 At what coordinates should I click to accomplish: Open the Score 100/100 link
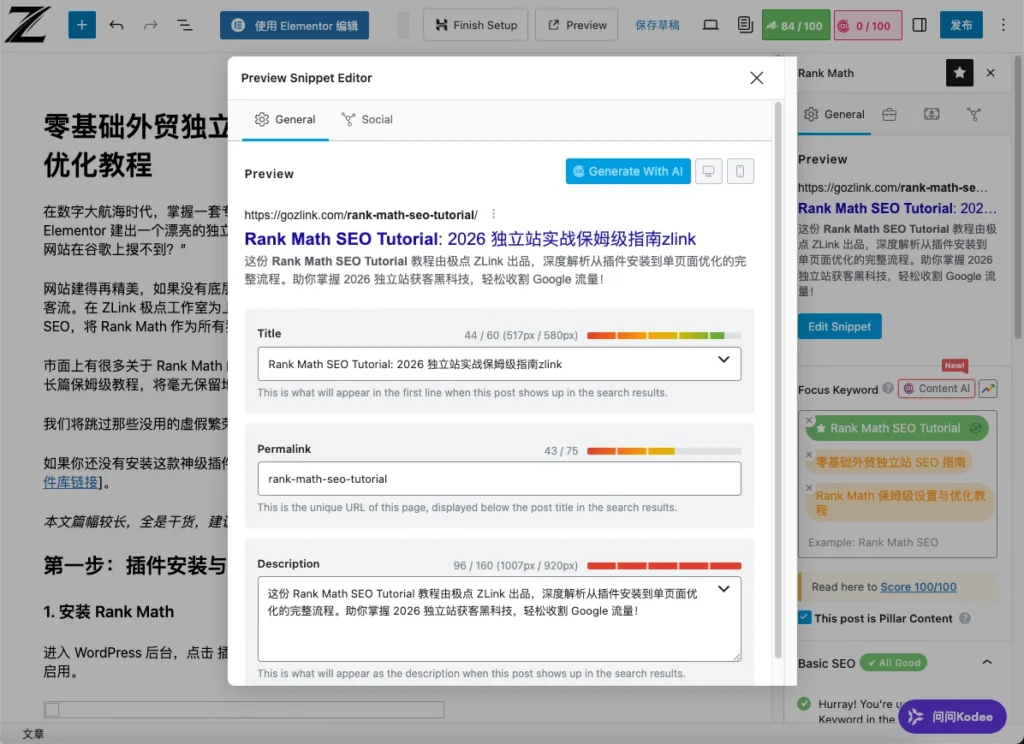tap(918, 587)
